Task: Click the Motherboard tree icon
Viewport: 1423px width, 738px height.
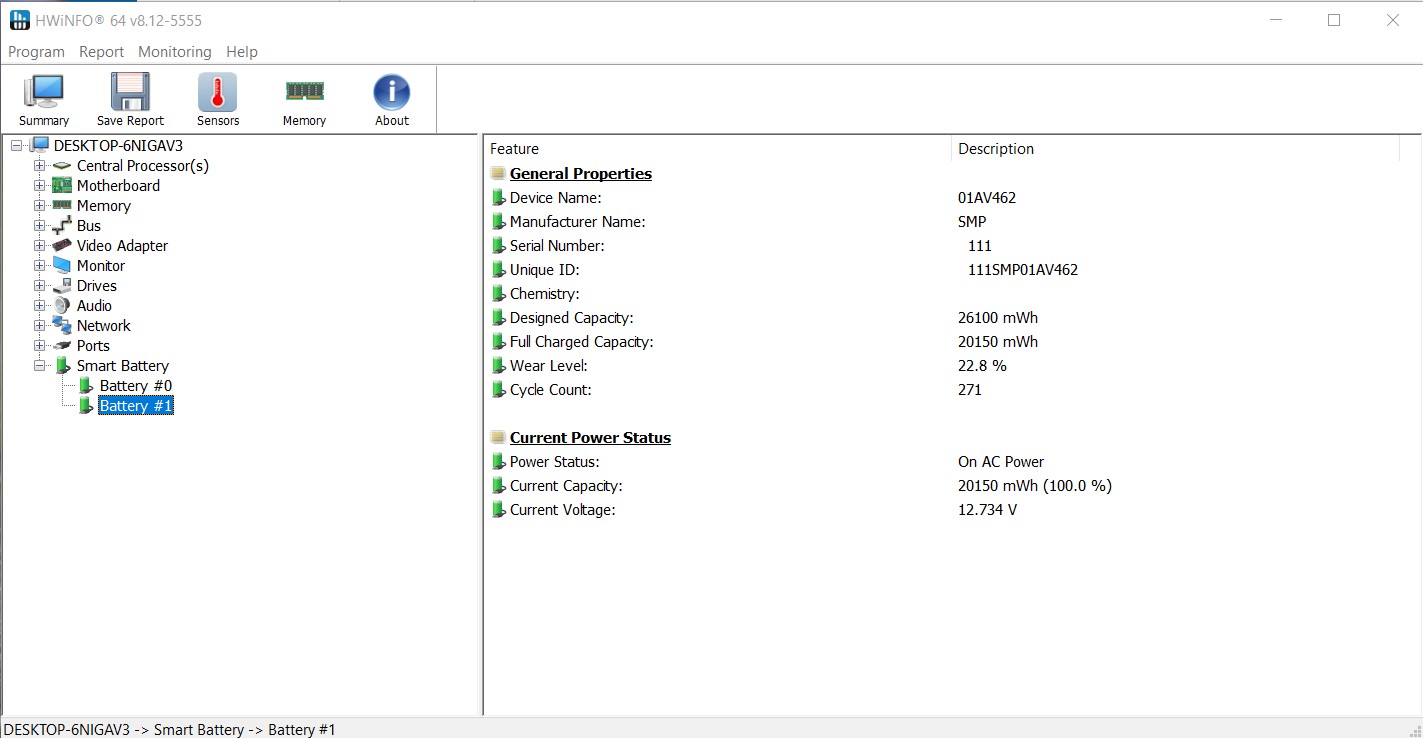Action: pyautogui.click(x=62, y=186)
